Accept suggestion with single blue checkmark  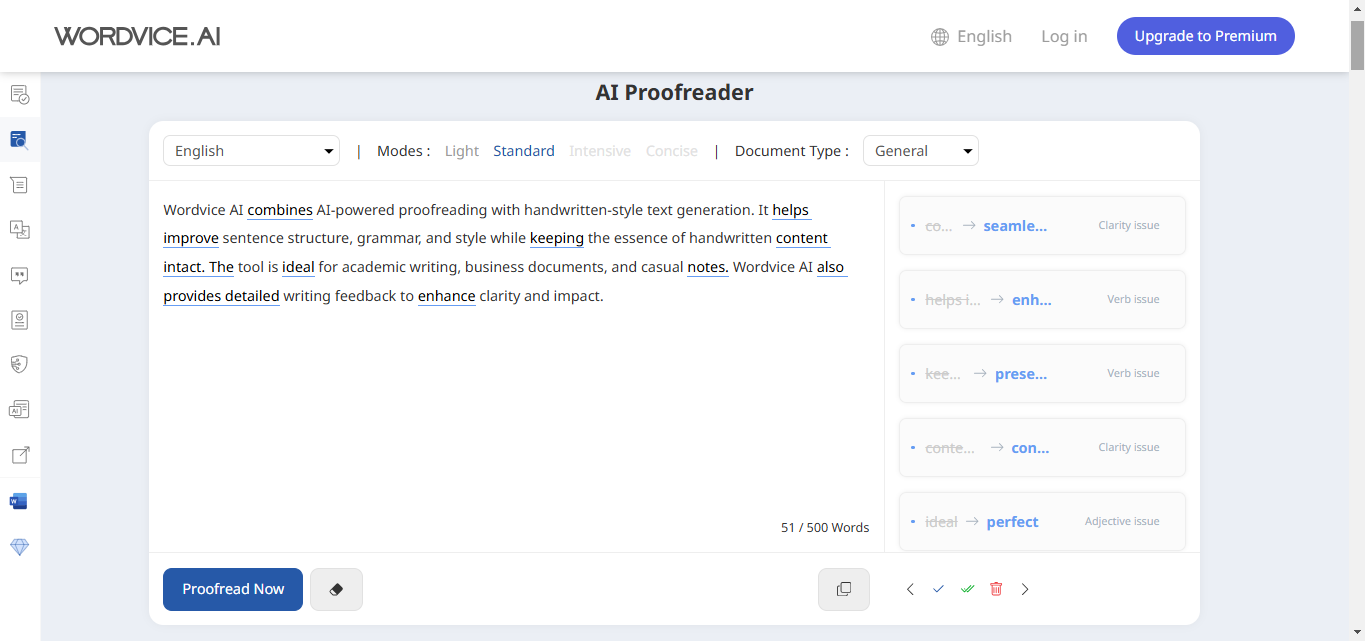pos(938,589)
